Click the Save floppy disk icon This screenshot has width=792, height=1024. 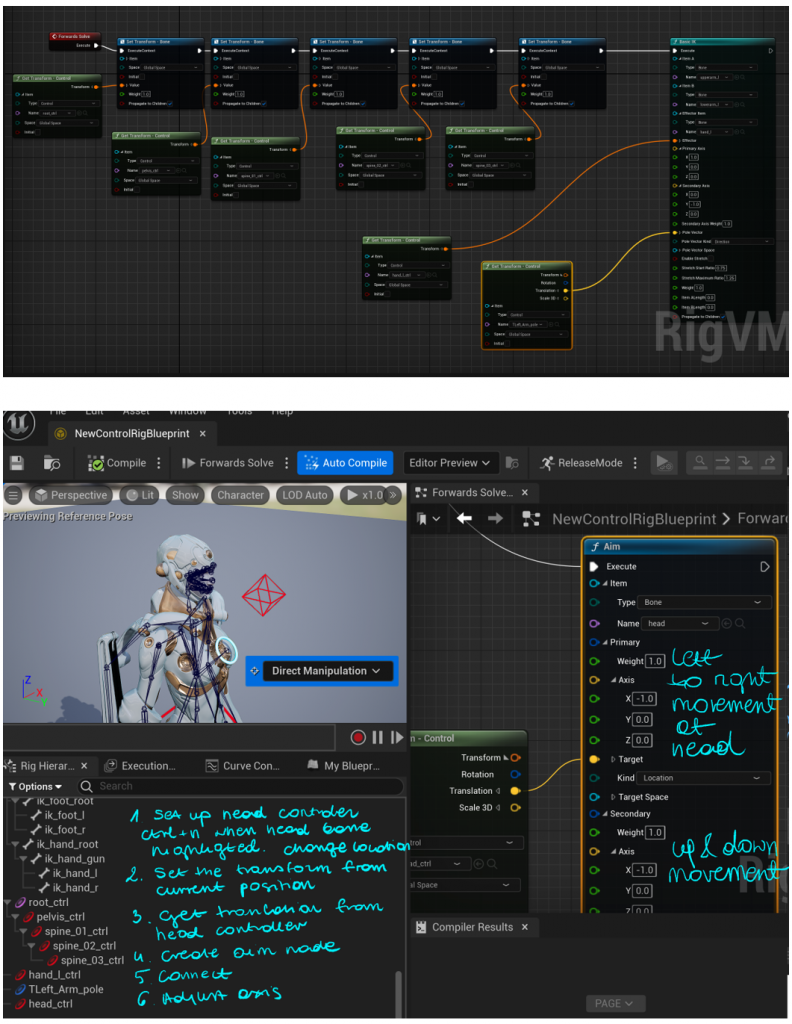[17, 463]
